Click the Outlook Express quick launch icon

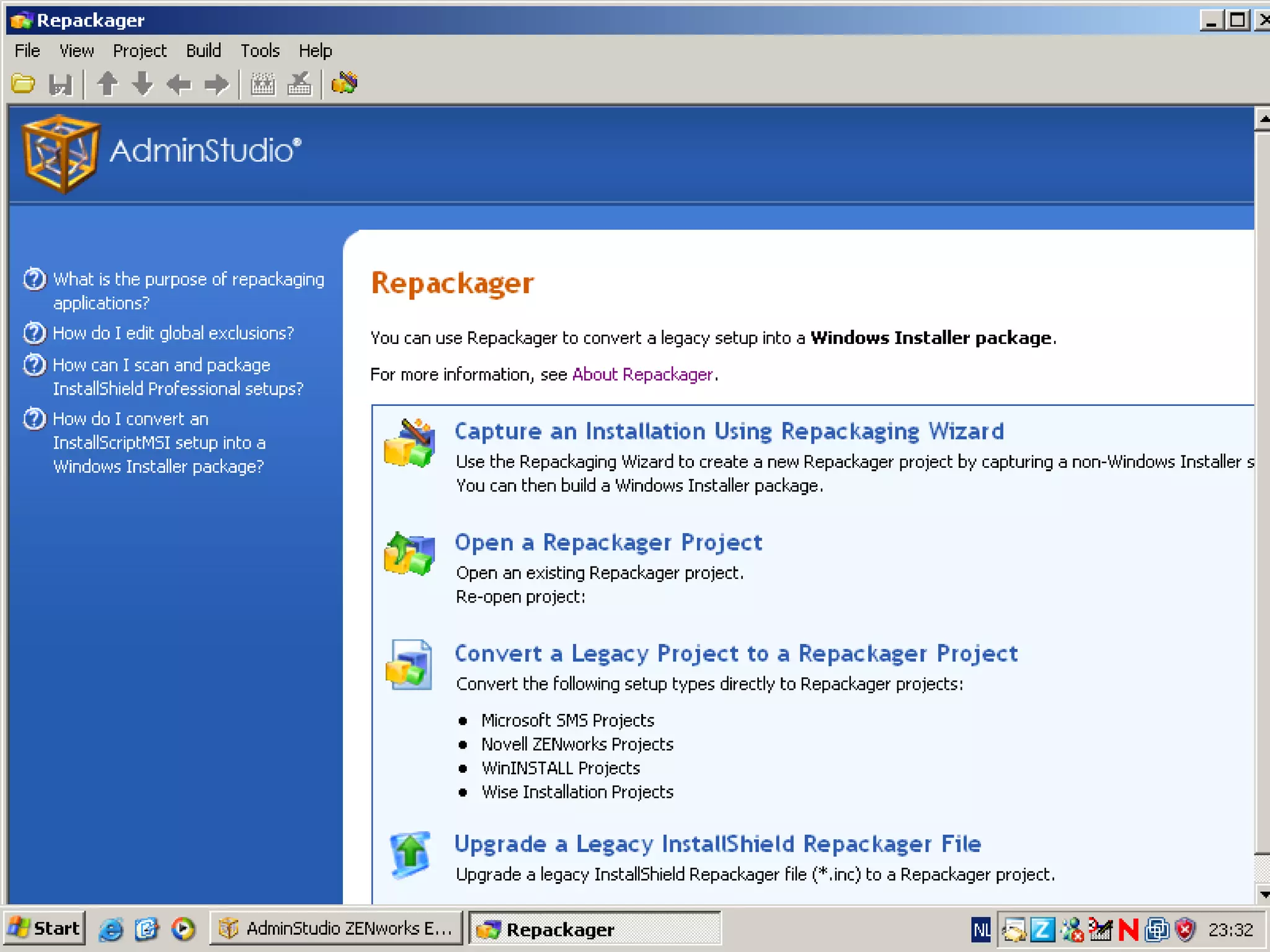click(147, 929)
